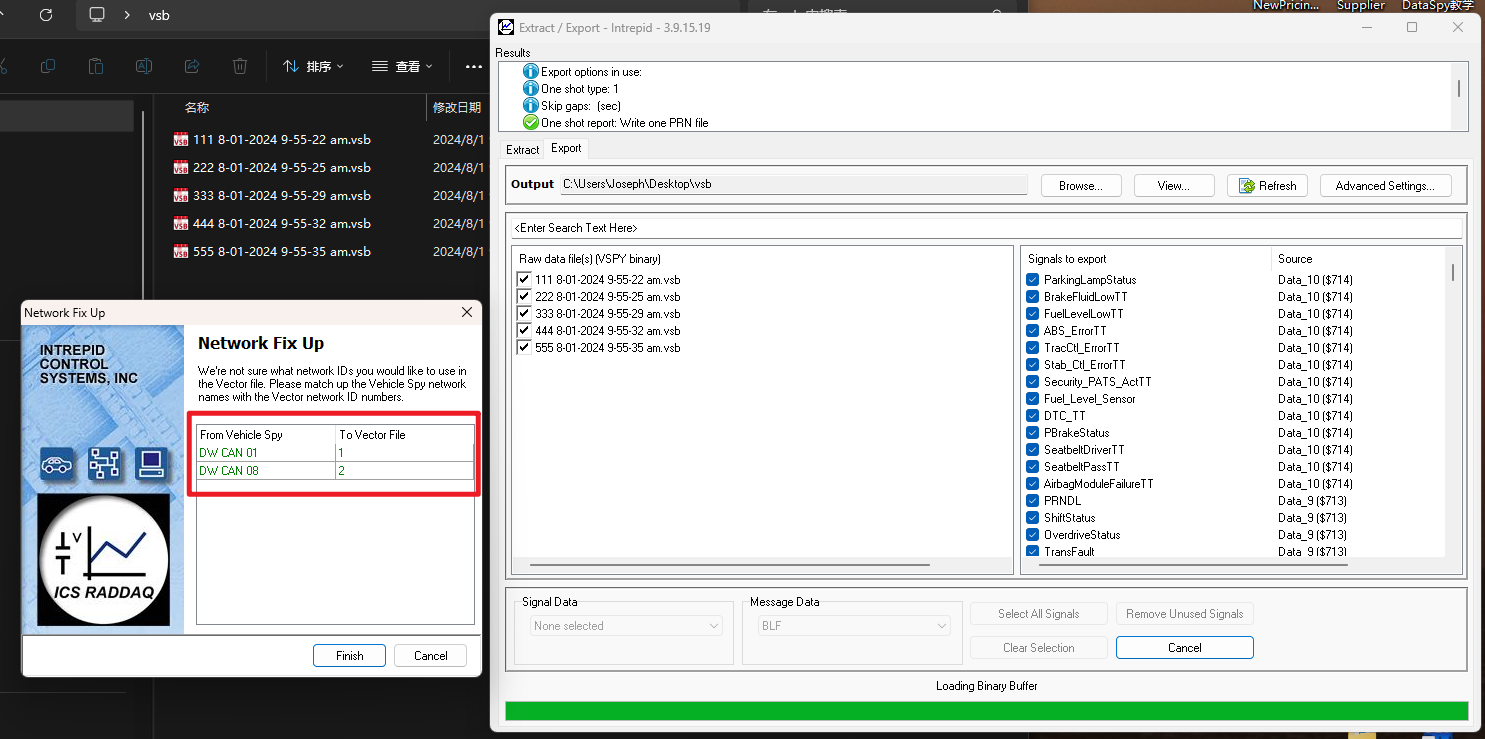Open the Signal Data 'None selected' dropdown

(x=627, y=626)
